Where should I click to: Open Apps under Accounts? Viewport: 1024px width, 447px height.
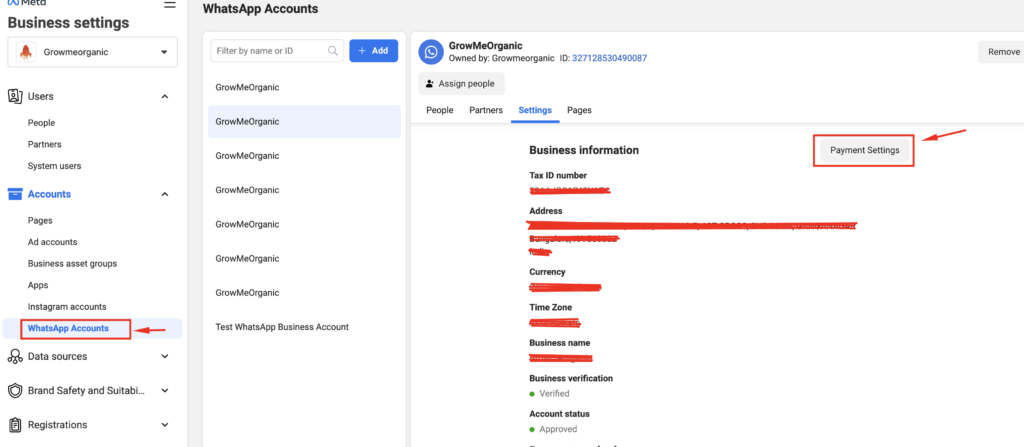click(38, 285)
